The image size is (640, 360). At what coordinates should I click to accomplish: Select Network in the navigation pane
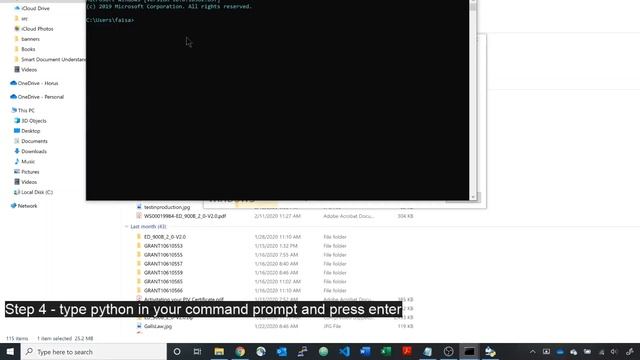pyautogui.click(x=27, y=206)
